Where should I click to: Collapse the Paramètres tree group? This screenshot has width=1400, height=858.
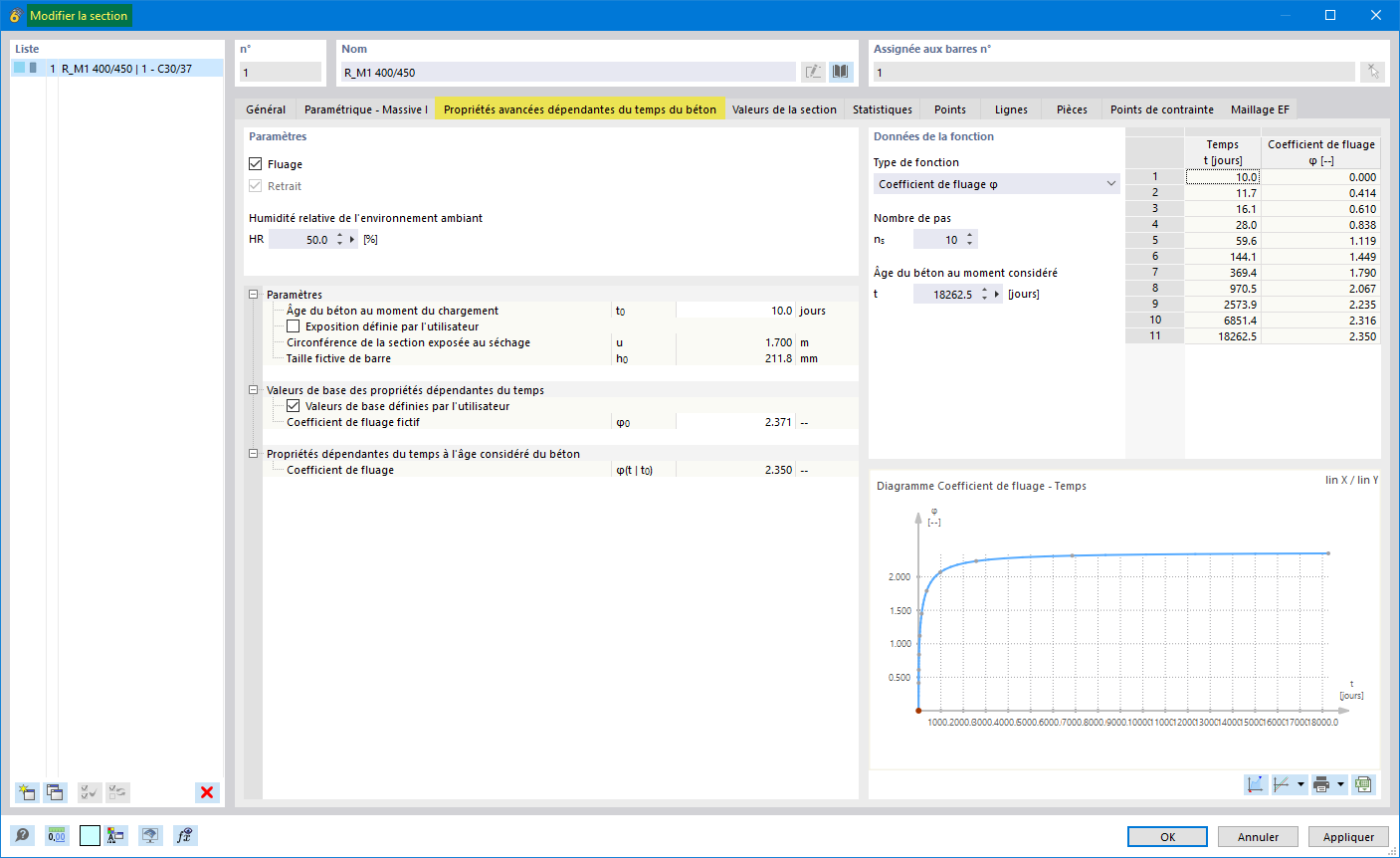(x=254, y=295)
